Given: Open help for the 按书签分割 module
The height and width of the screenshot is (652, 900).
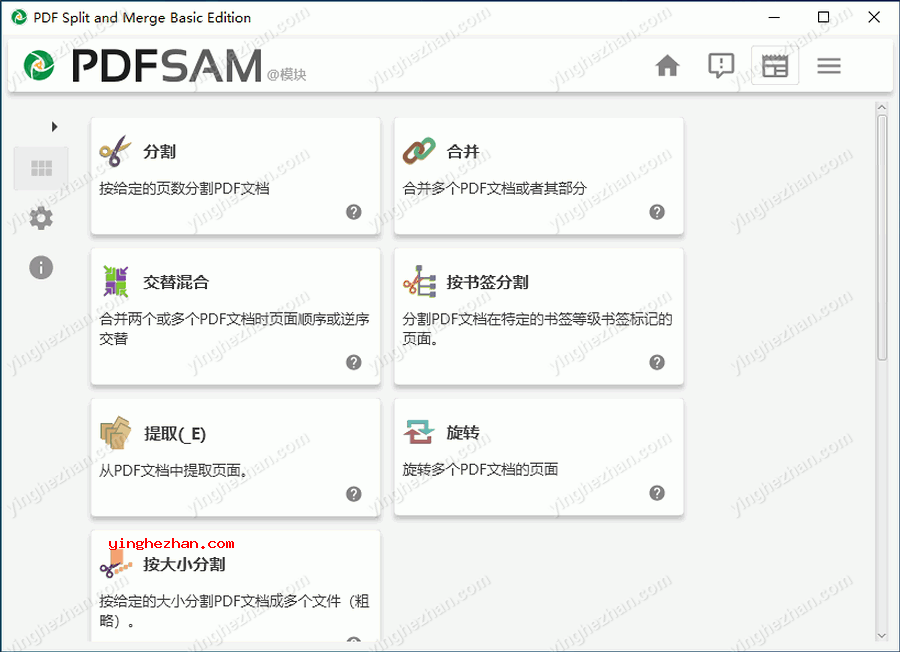Looking at the screenshot, I should 657,363.
